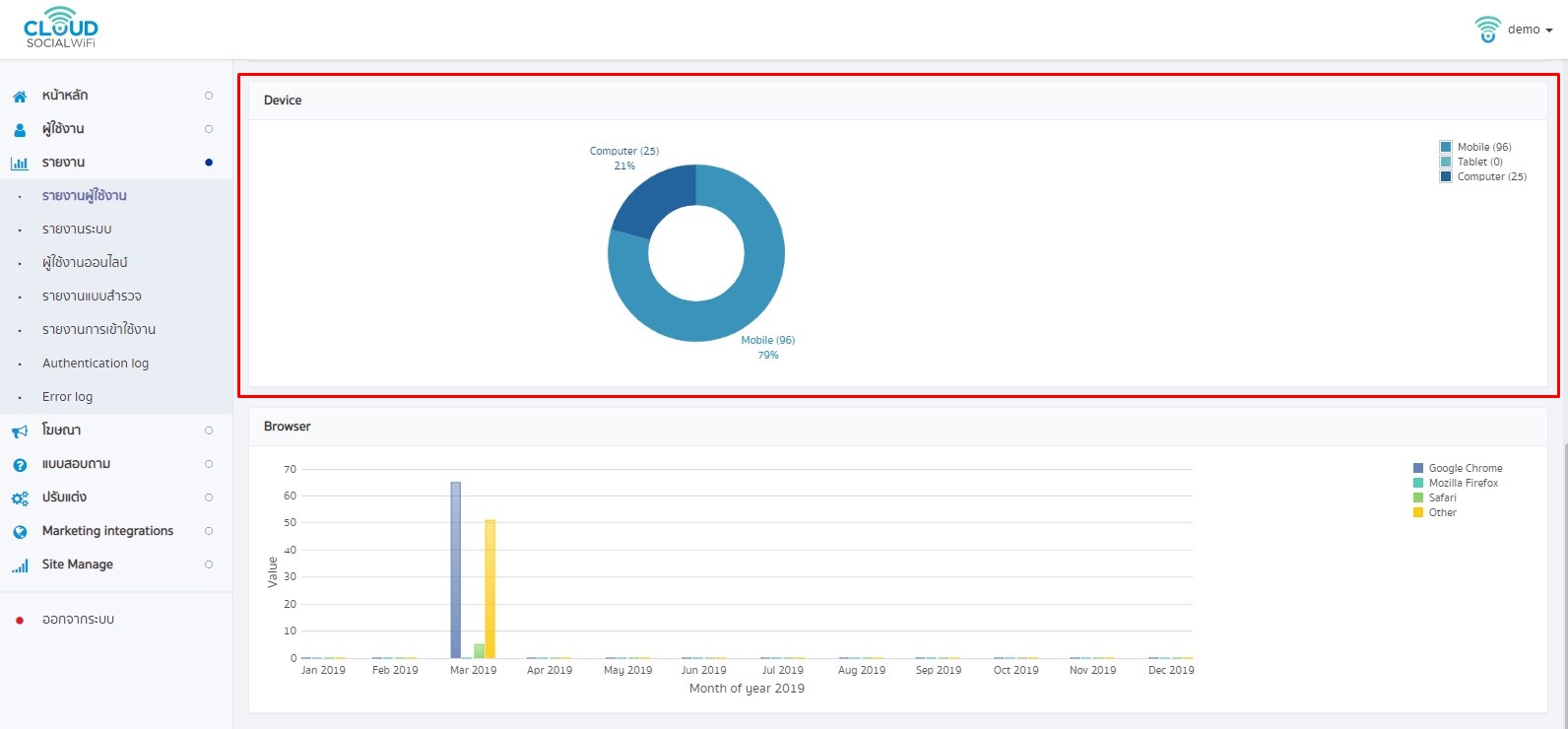
Task: Click the megaphone icon beside โฆษณา
Action: (20, 431)
